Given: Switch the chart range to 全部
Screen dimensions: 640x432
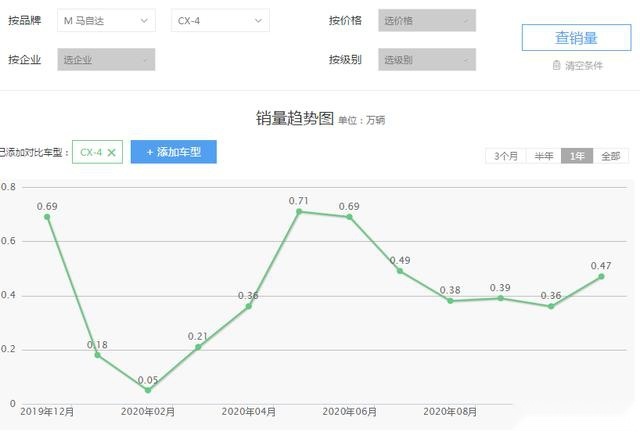Looking at the screenshot, I should coord(611,156).
